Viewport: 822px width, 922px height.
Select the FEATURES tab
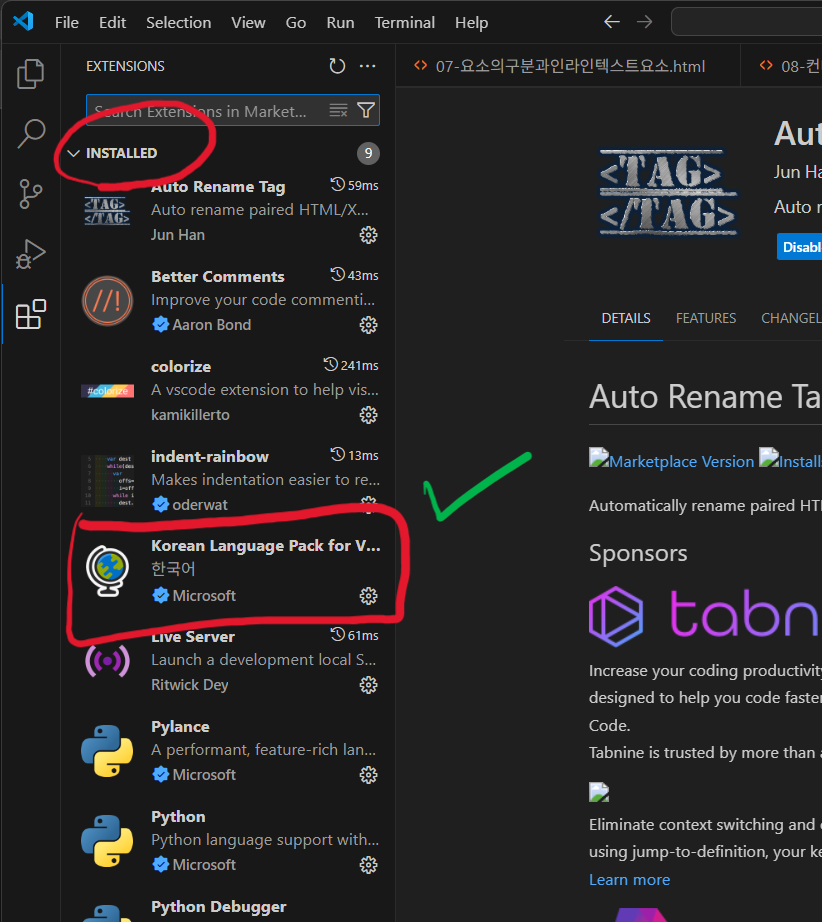point(706,318)
